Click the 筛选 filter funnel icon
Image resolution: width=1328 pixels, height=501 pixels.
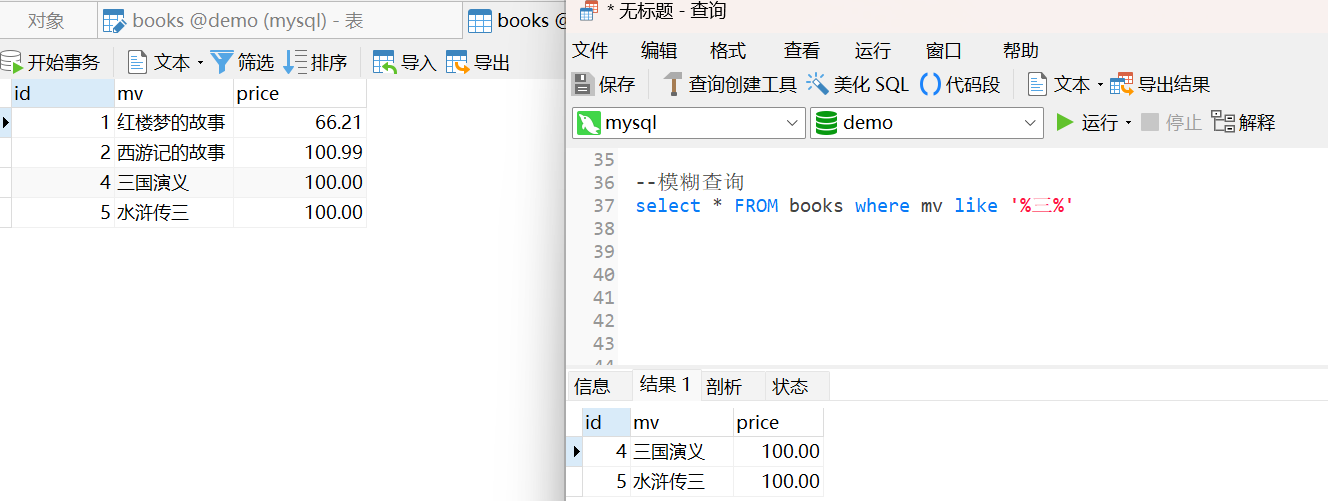221,62
